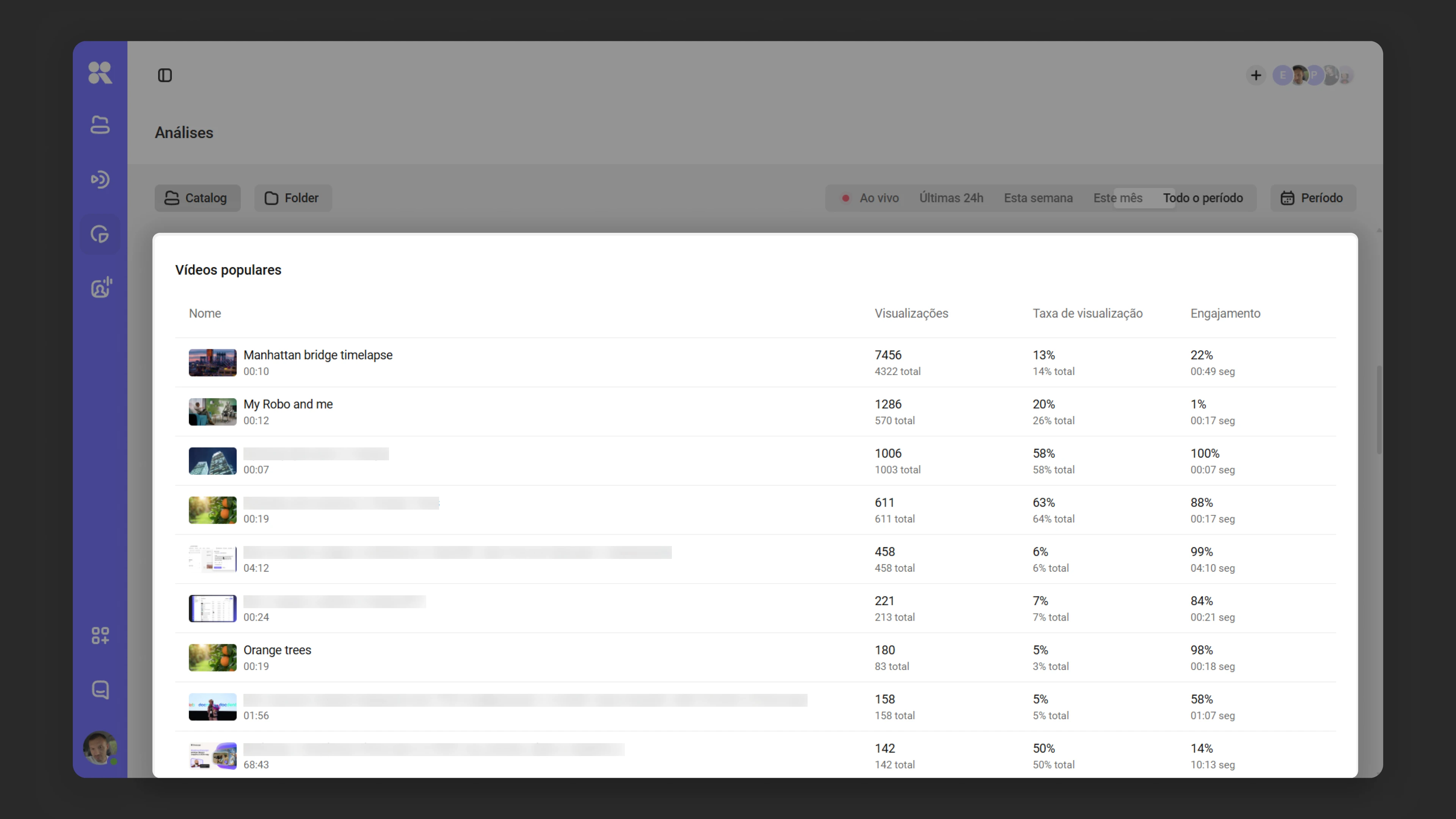Click the app logo in sidebar
This screenshot has height=819, width=1456.
[100, 73]
